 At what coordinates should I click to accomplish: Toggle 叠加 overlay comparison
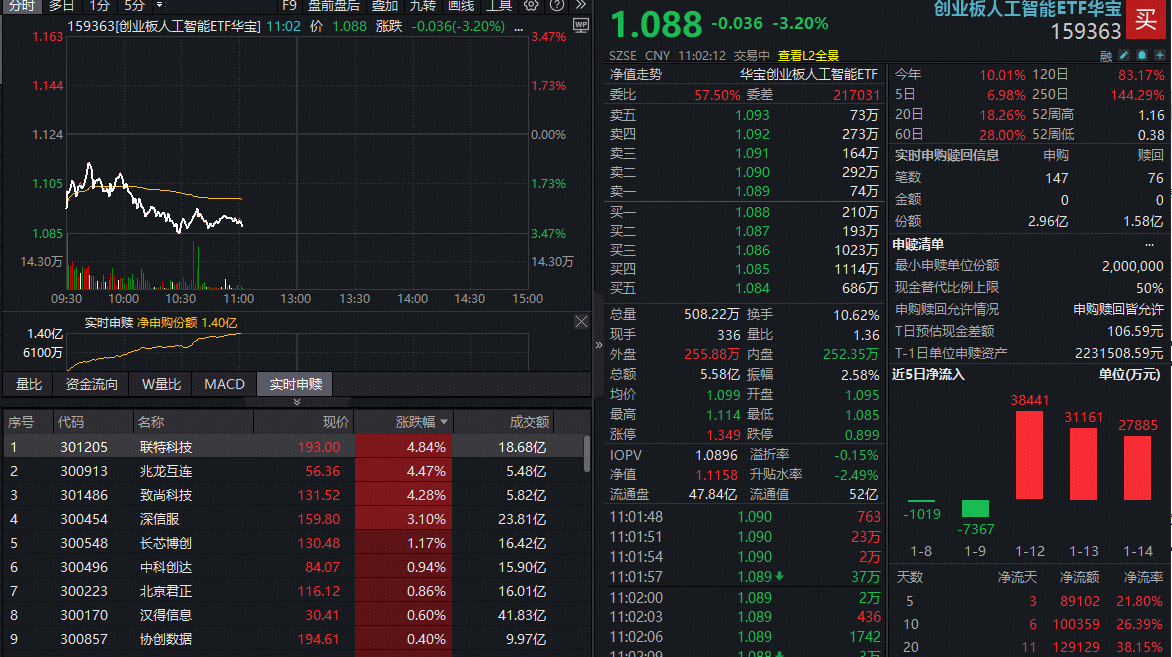tap(385, 5)
